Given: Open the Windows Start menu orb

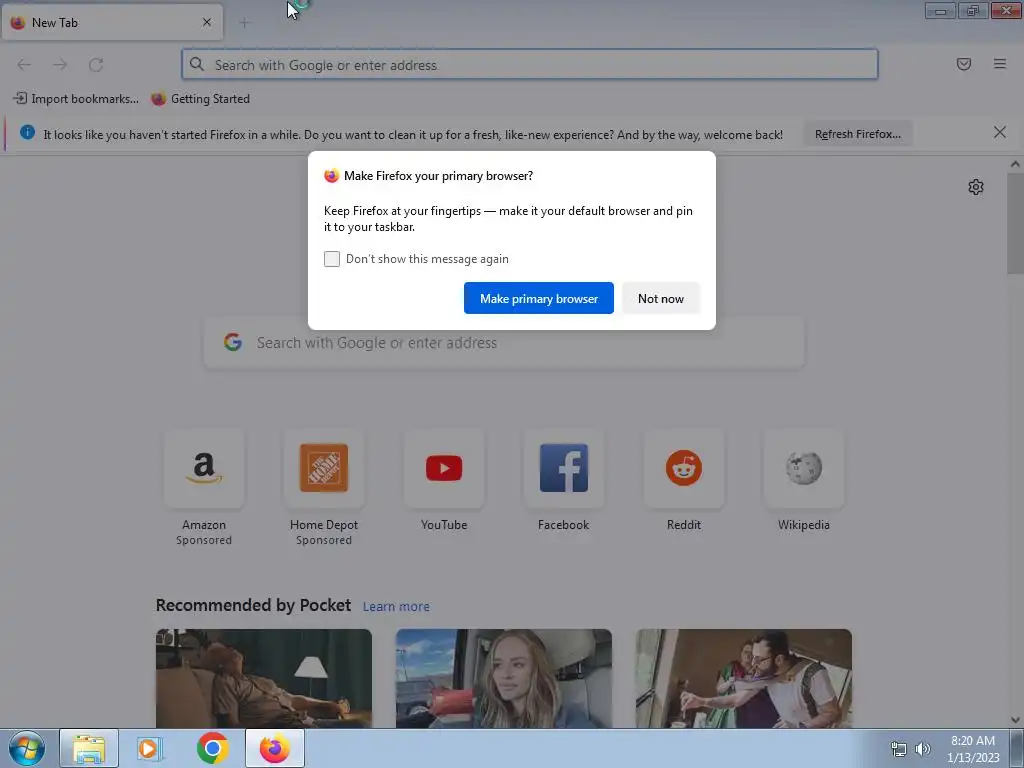Looking at the screenshot, I should coord(27,748).
